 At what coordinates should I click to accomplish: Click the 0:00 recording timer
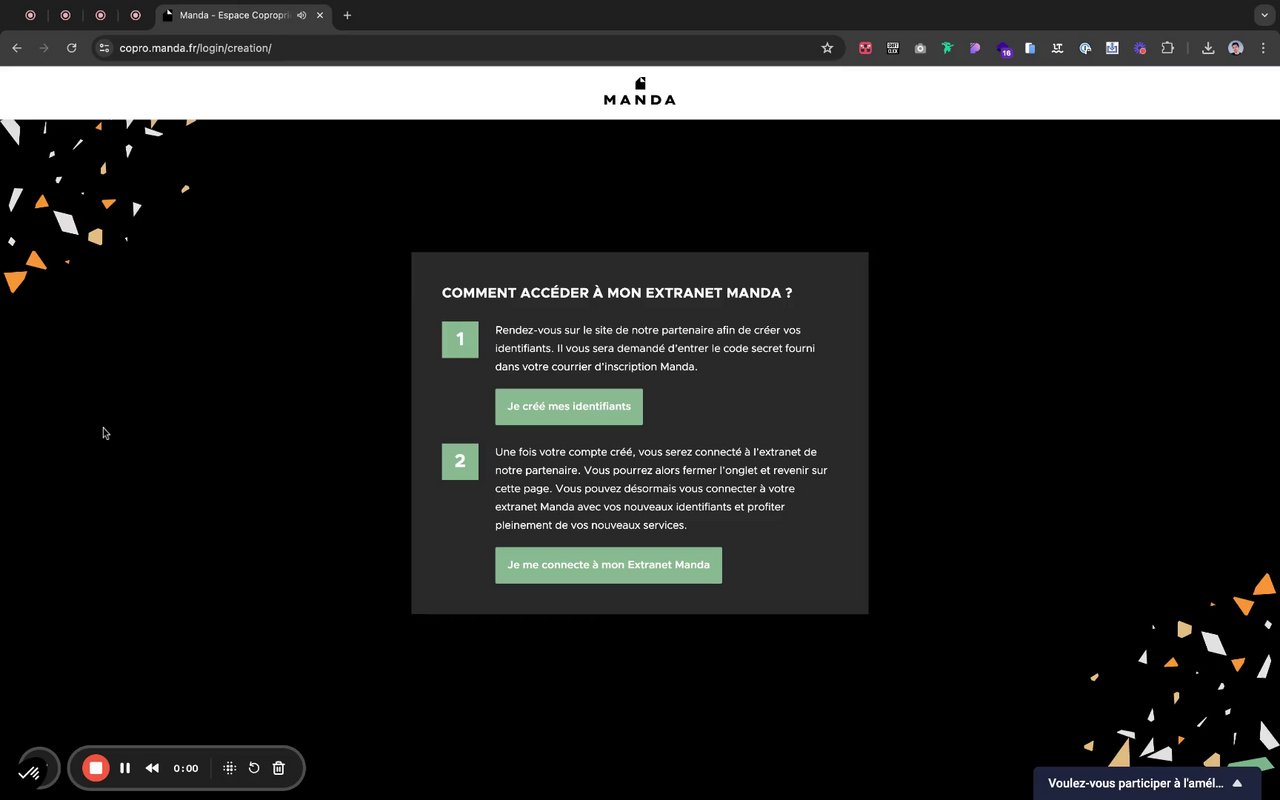coord(186,768)
